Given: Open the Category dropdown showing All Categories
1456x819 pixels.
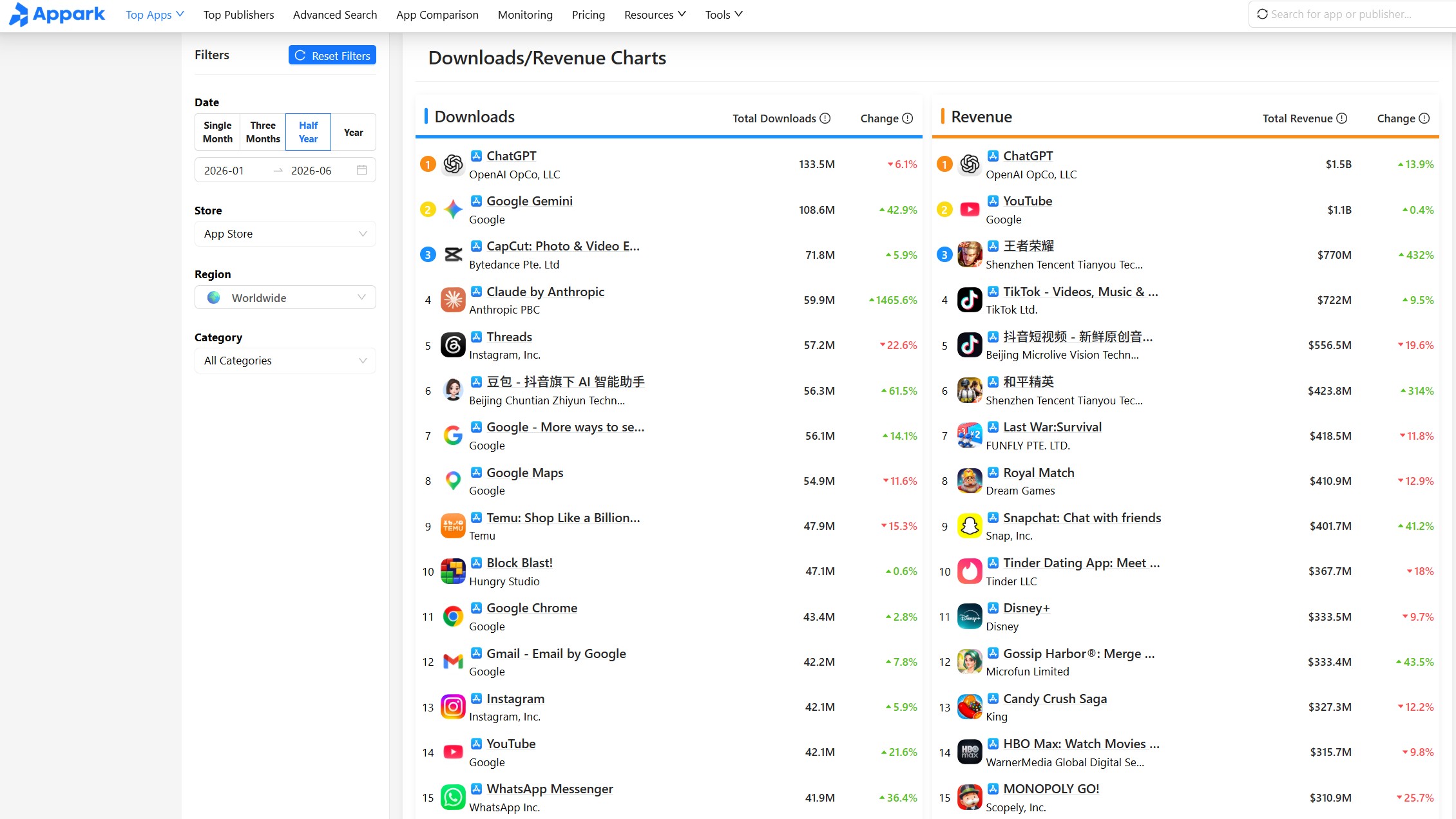Looking at the screenshot, I should tap(285, 361).
